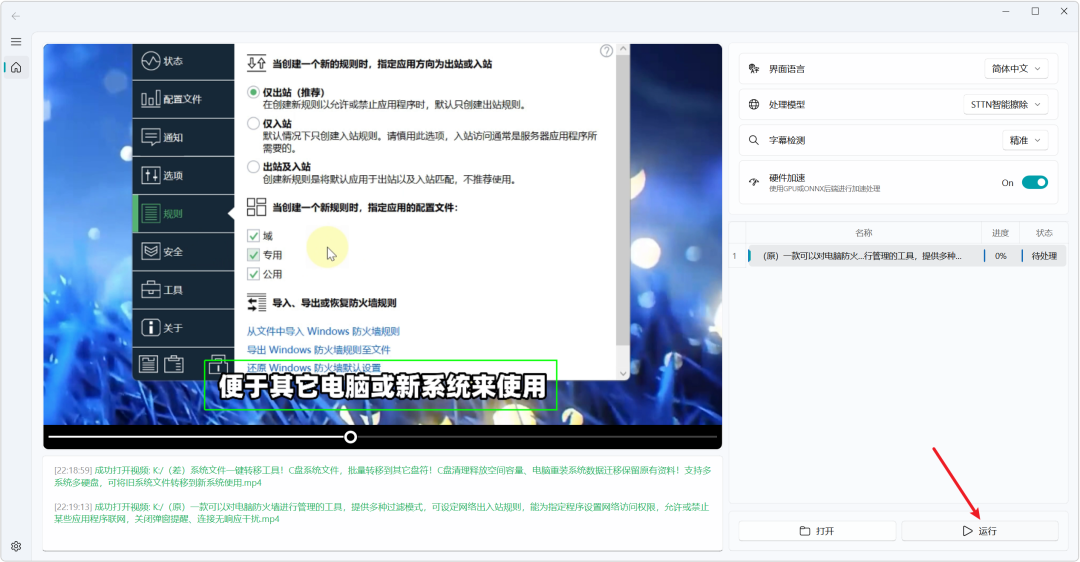
Task: Click the 进度 column header
Action: (x=1000, y=233)
